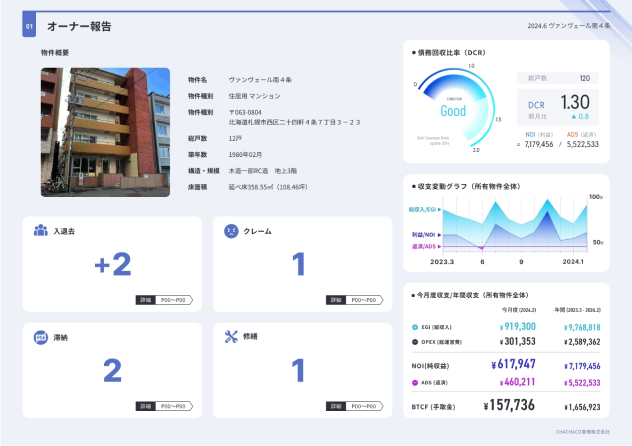
Task: Click the 入退去 people icon
Action: (x=41, y=230)
